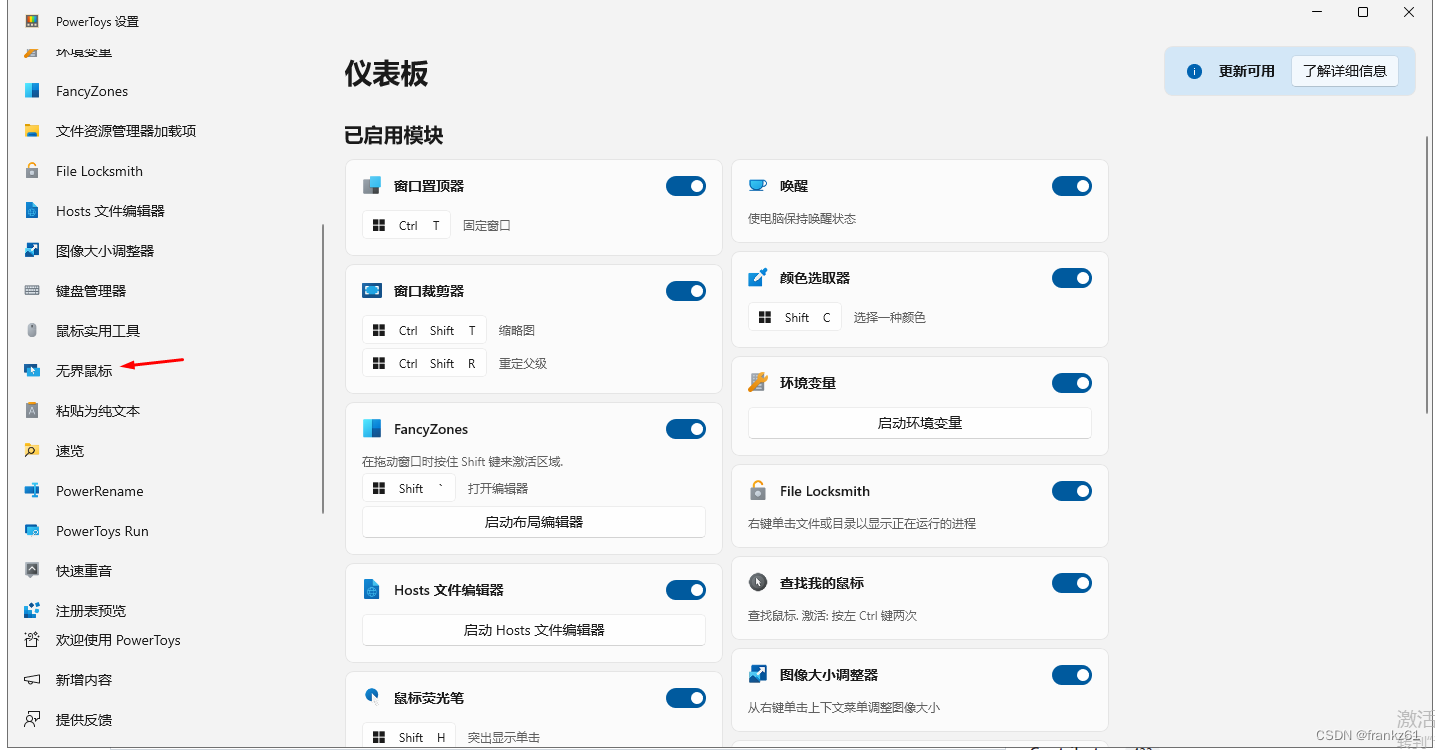The width and height of the screenshot is (1435, 750).
Task: Click the 无界鼠标 icon in sidebar
Action: (x=32, y=371)
